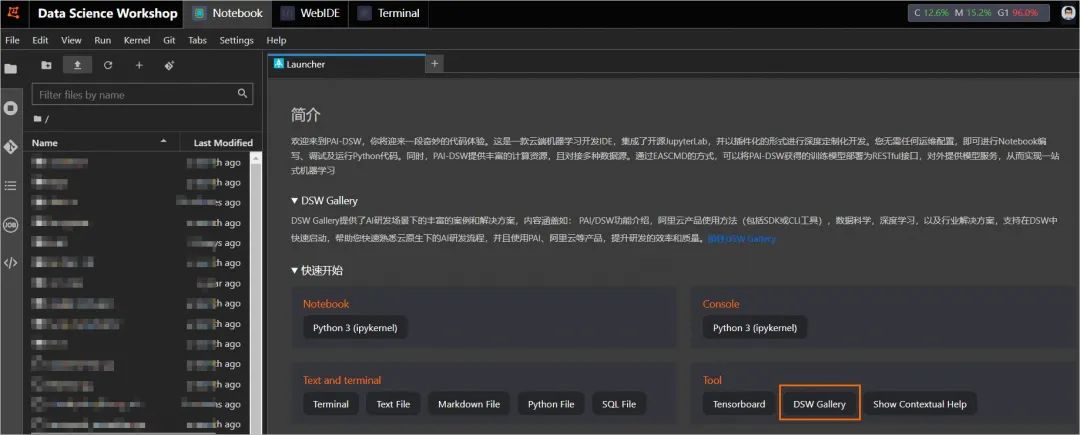Open the Git sidebar panel
This screenshot has width=1080, height=435.
(x=11, y=146)
